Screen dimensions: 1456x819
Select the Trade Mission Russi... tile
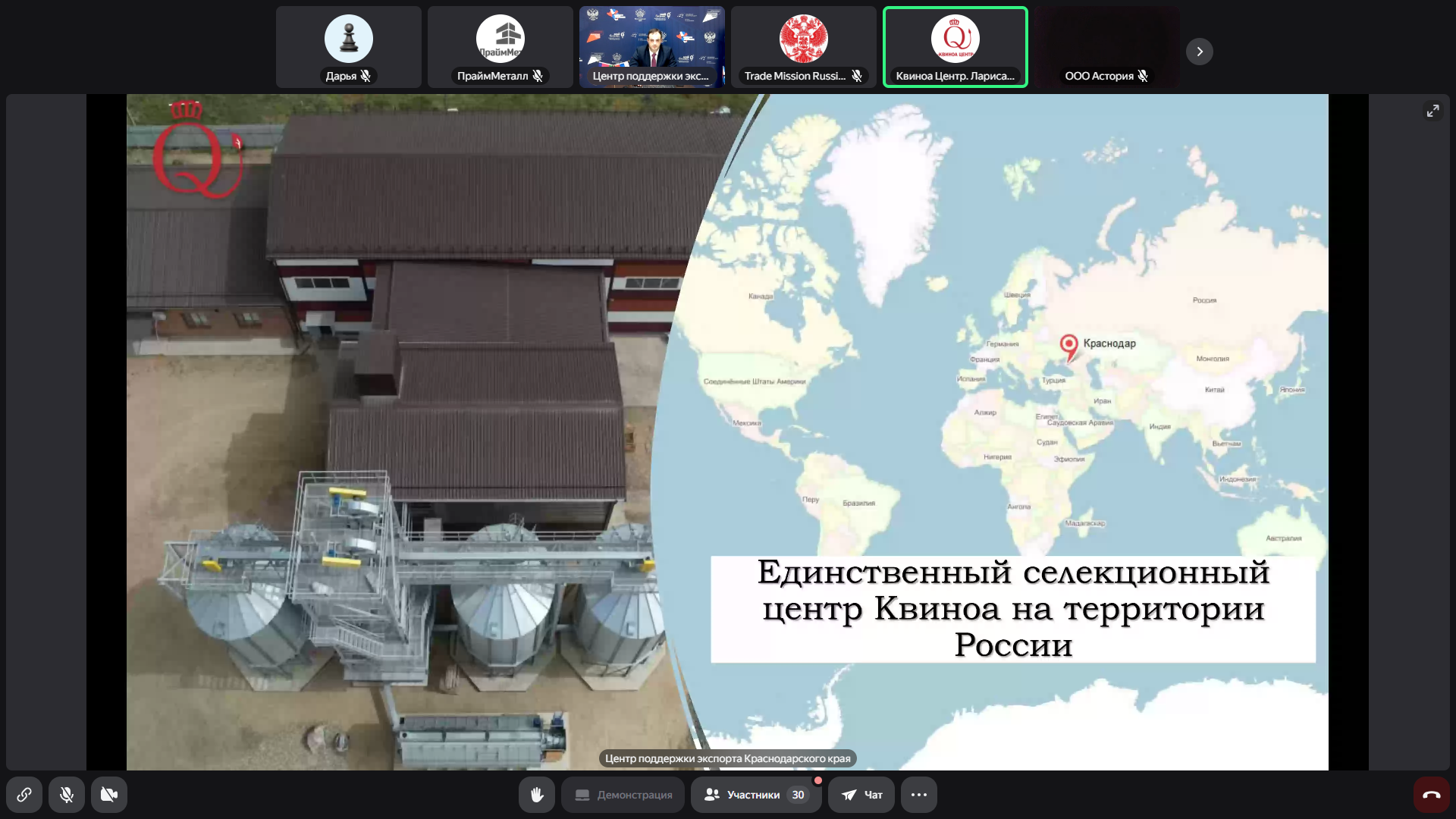pos(804,47)
